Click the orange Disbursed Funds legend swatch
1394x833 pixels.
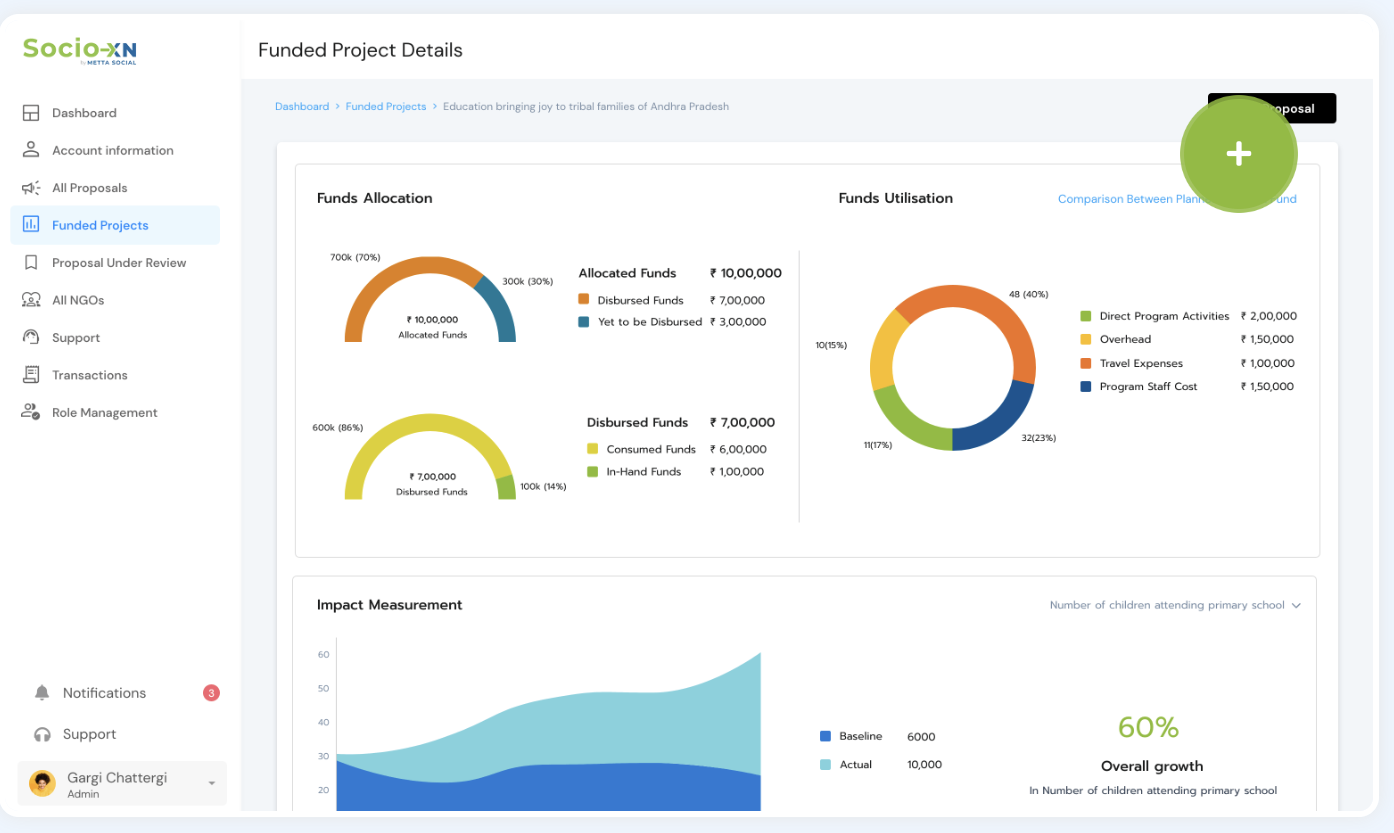pos(584,299)
